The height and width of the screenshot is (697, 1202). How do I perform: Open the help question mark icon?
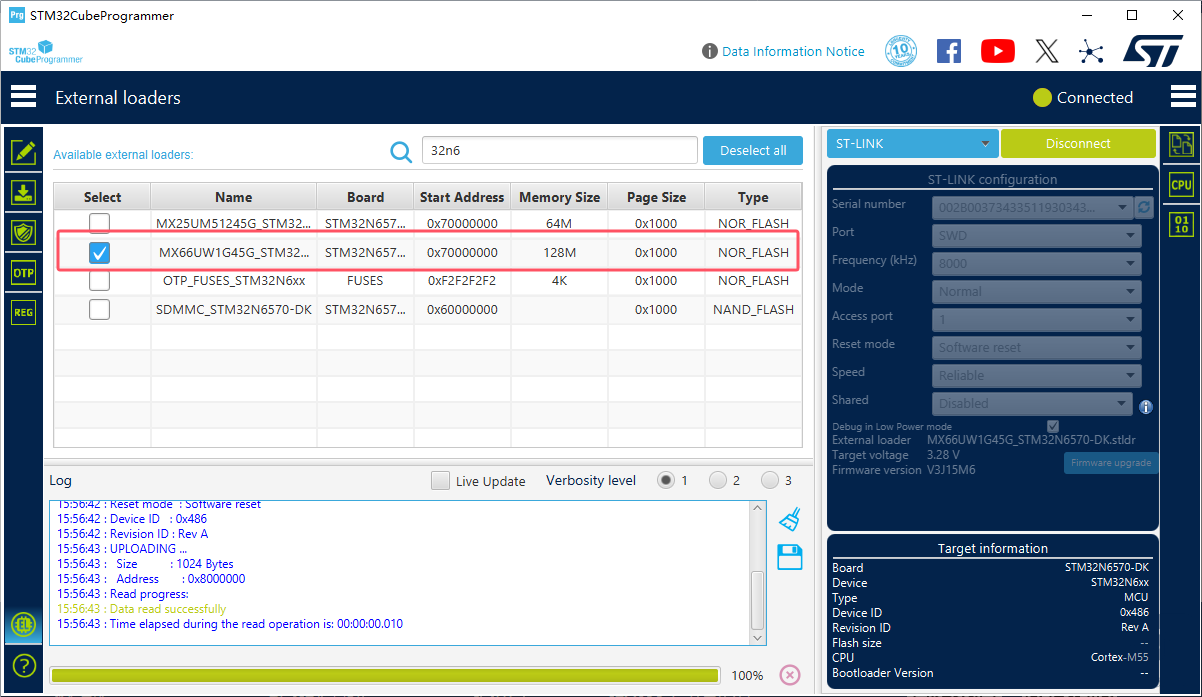23,665
